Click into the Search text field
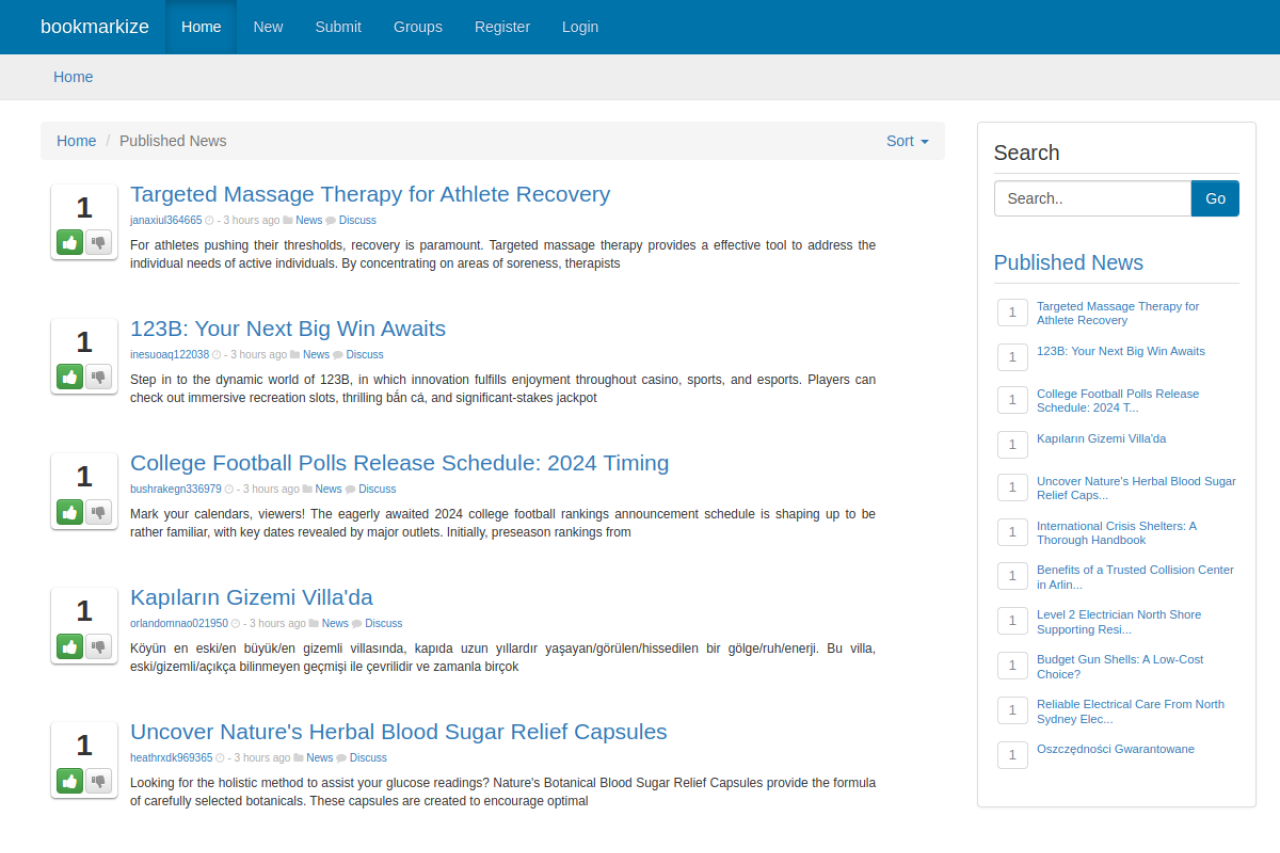 click(1092, 199)
